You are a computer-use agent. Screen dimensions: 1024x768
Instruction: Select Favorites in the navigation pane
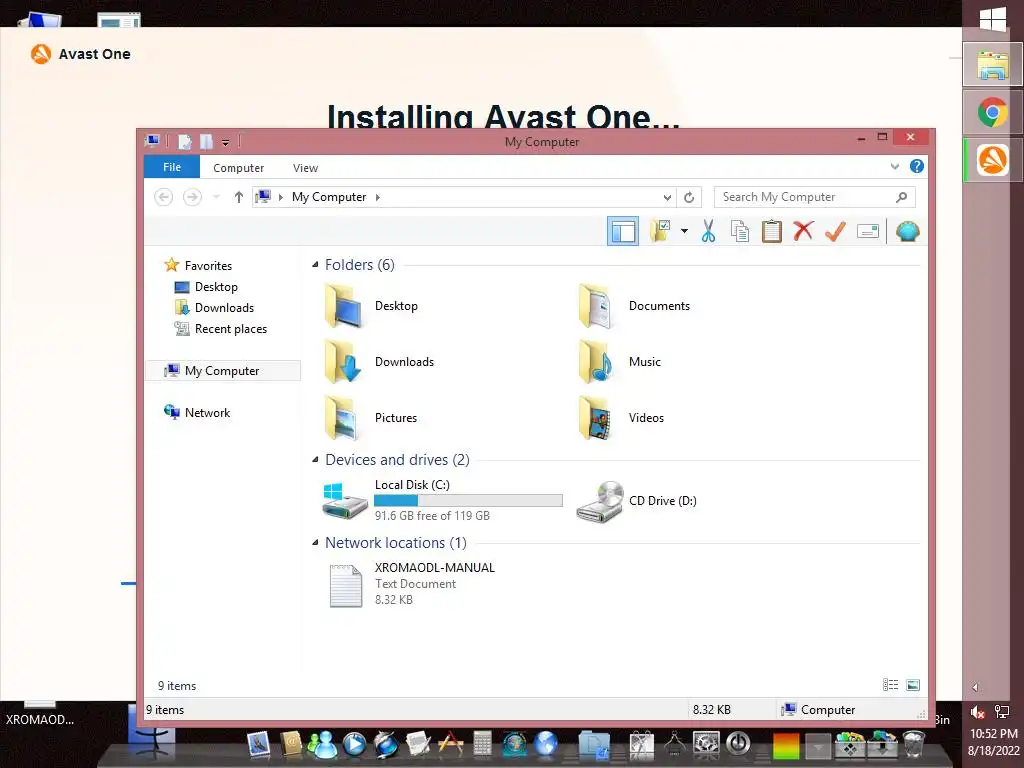(198, 265)
